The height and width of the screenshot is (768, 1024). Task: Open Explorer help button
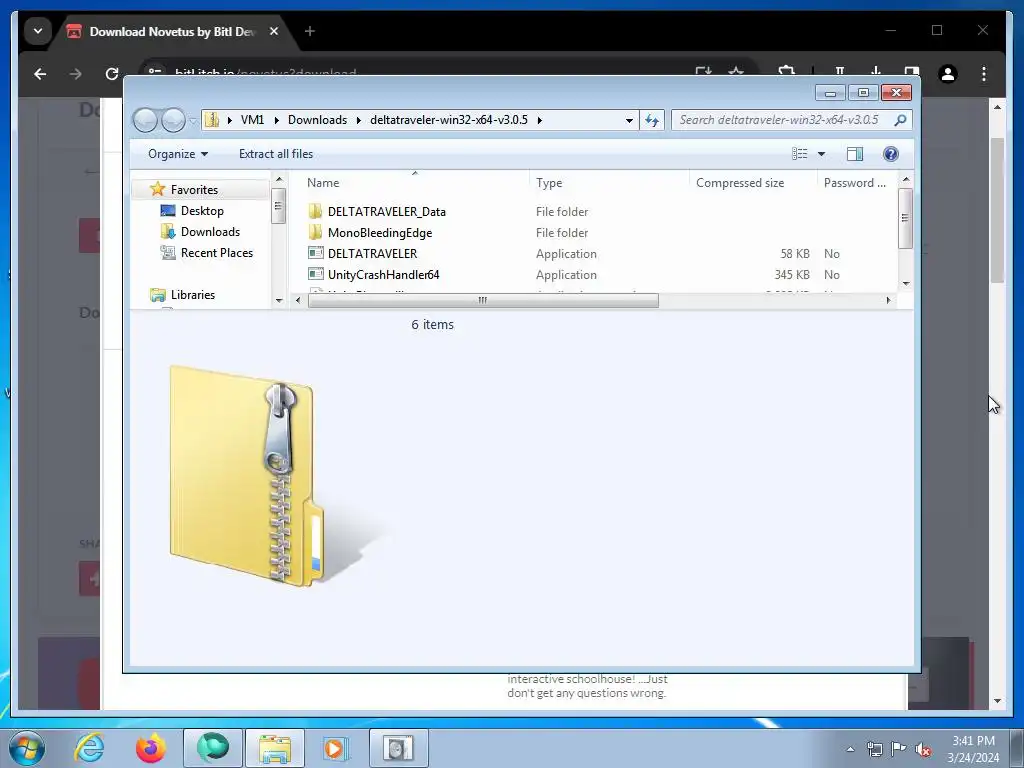click(x=891, y=154)
